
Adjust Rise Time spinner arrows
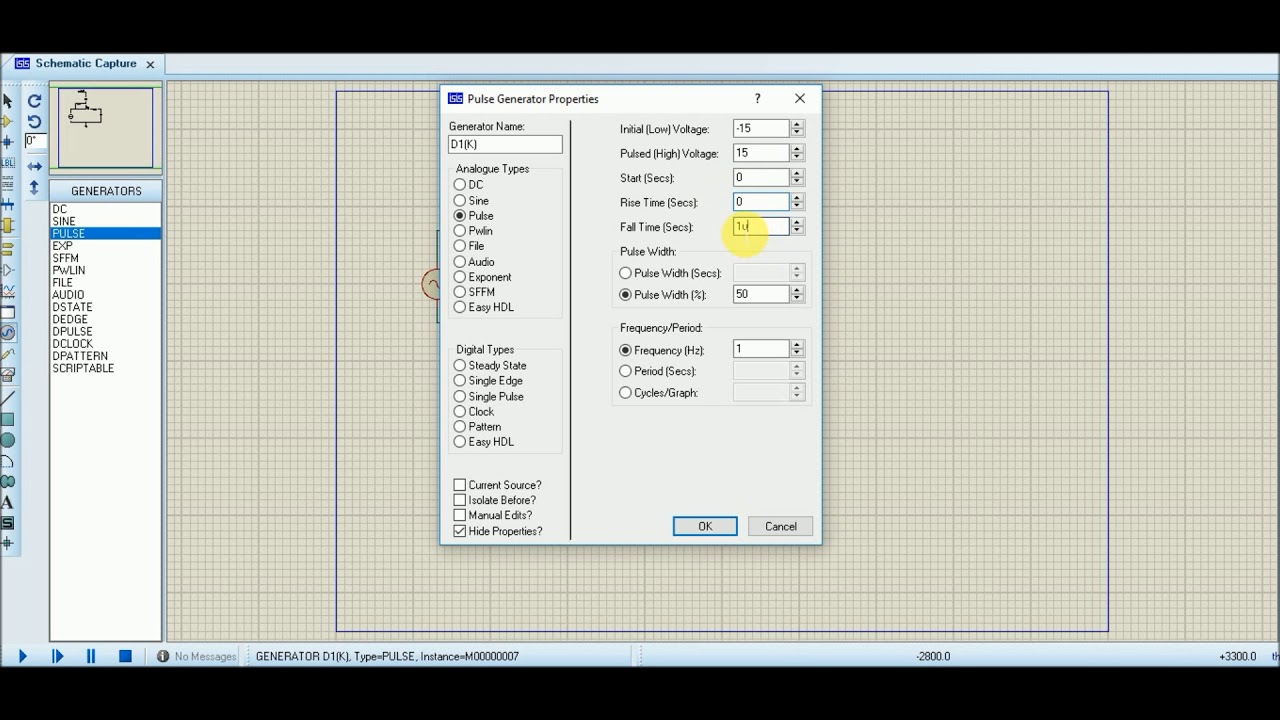[x=797, y=202]
